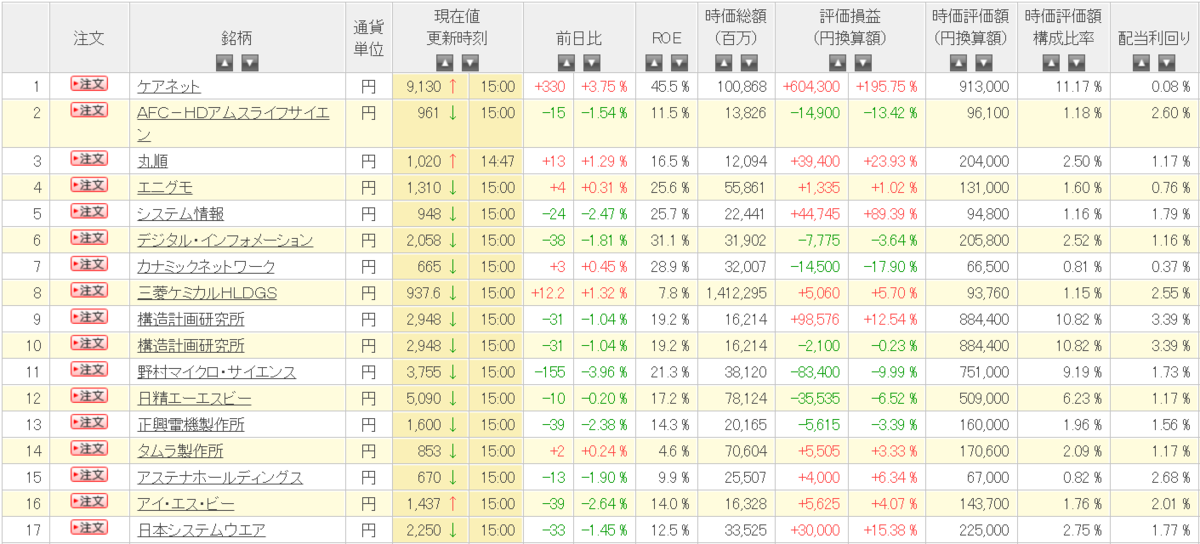Place an order for 野村マイクロ・サイエンス

89,369
